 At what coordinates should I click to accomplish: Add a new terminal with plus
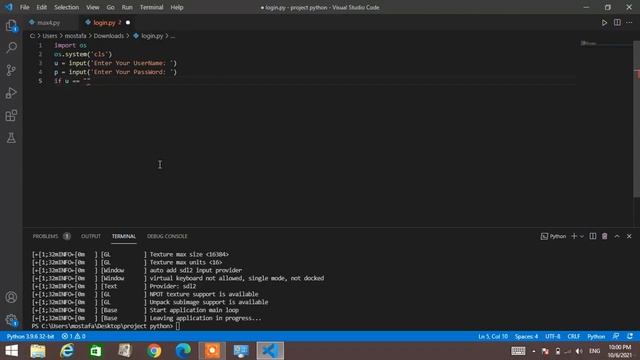point(574,236)
